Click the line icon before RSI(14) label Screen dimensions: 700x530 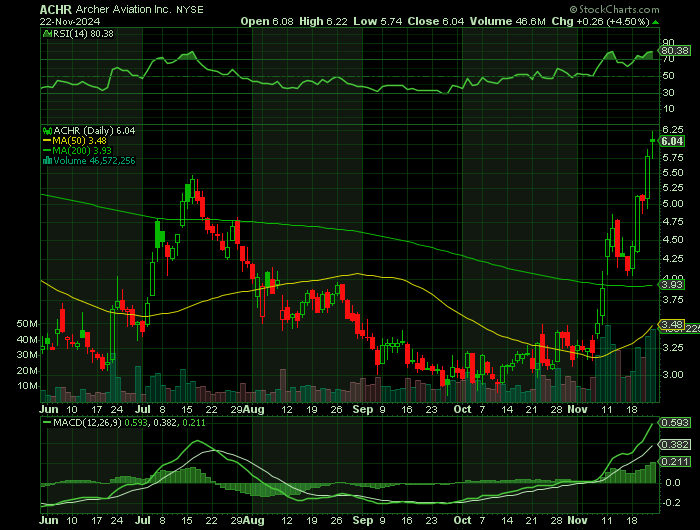pos(47,34)
